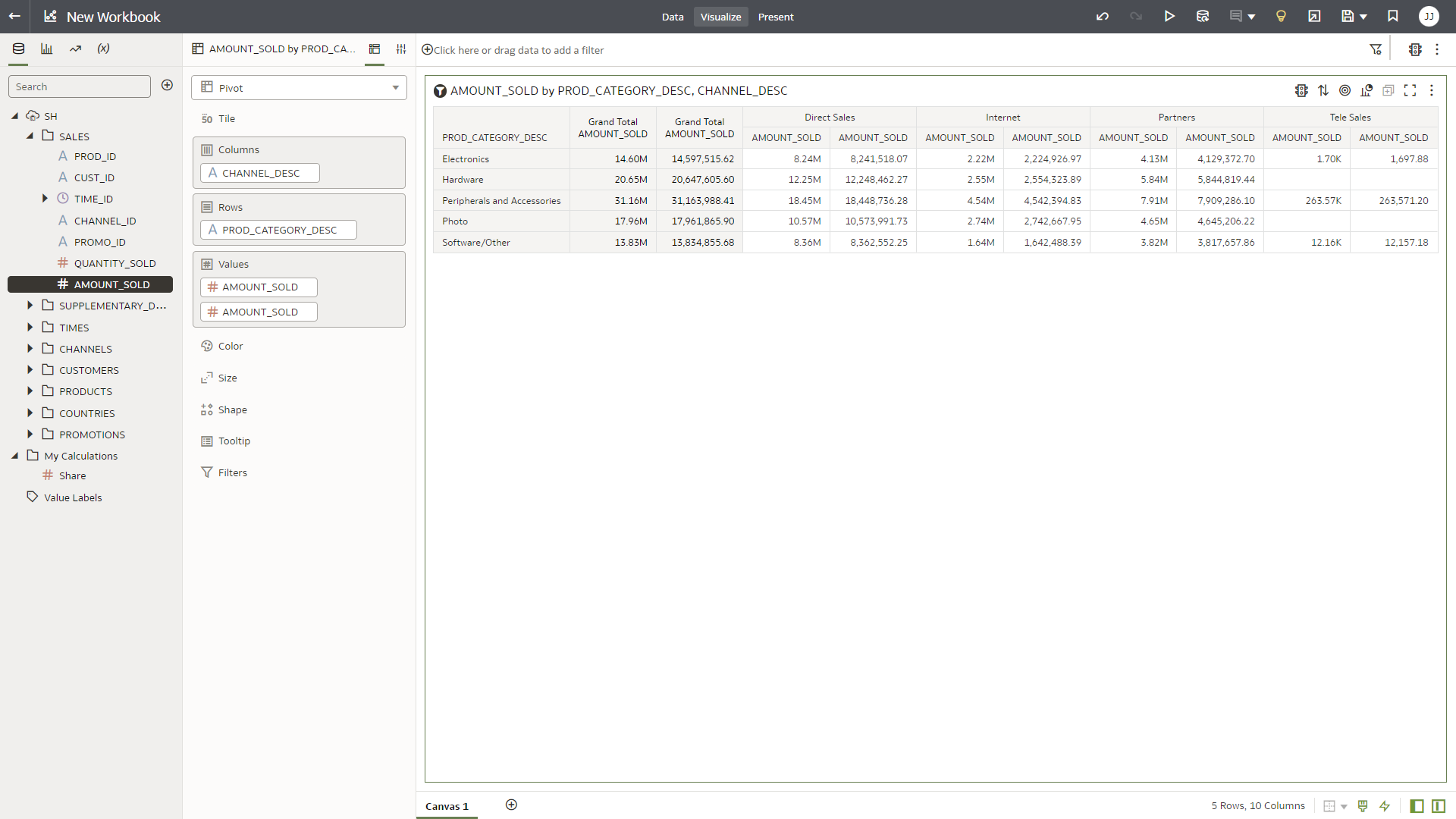Toggle the grammar panel visibility button
1456x819 pixels.
point(1439,806)
